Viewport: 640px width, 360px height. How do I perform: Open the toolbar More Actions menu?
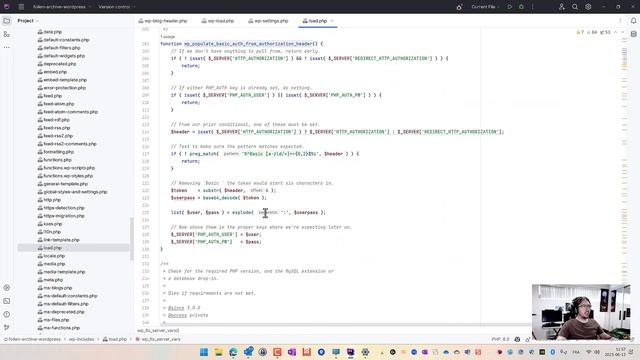[x=533, y=7]
